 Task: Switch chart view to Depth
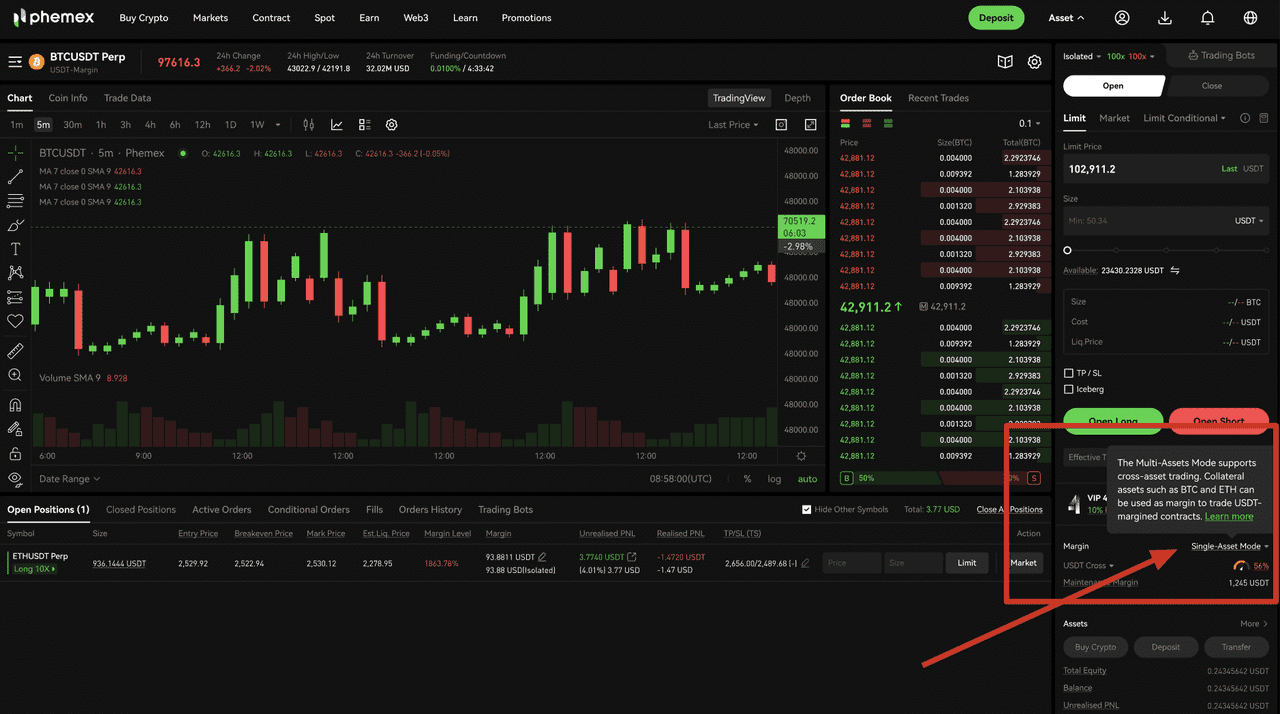pos(797,98)
